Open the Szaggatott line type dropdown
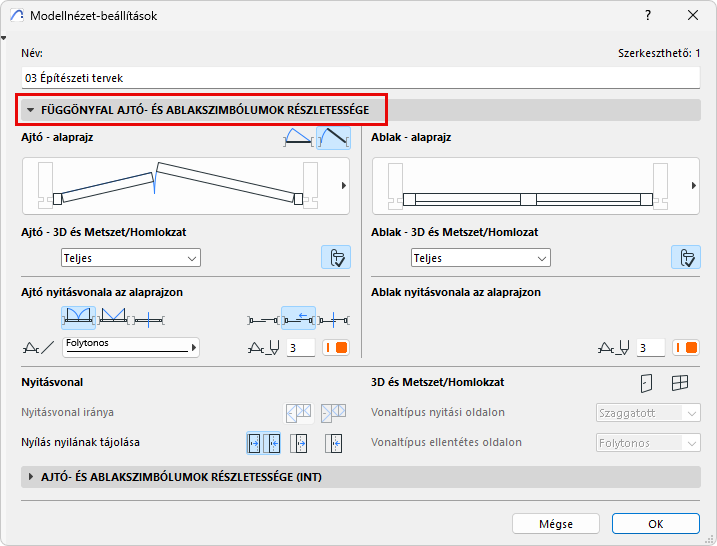The height and width of the screenshot is (546, 717). [648, 413]
